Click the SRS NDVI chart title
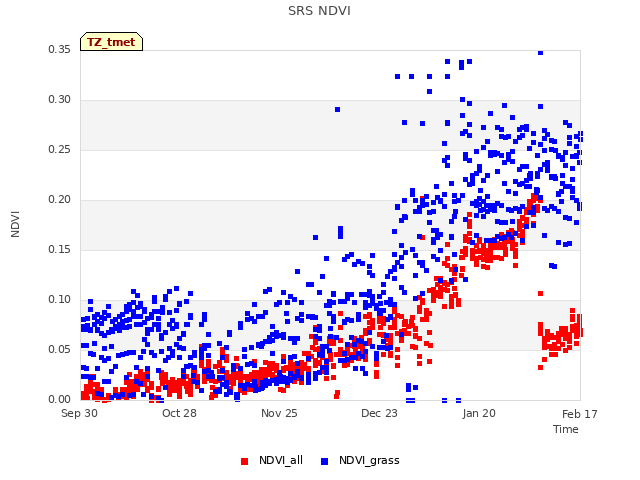 (319, 11)
